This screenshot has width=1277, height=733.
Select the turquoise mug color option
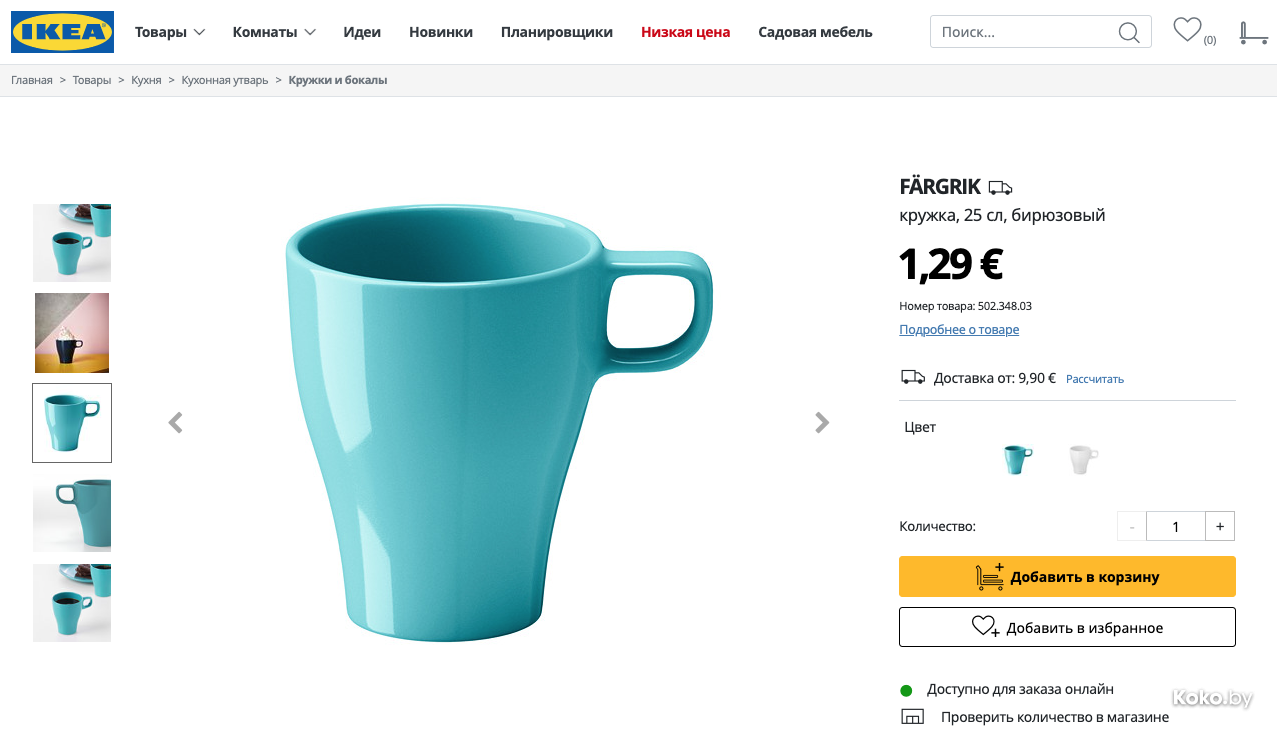(x=1017, y=460)
